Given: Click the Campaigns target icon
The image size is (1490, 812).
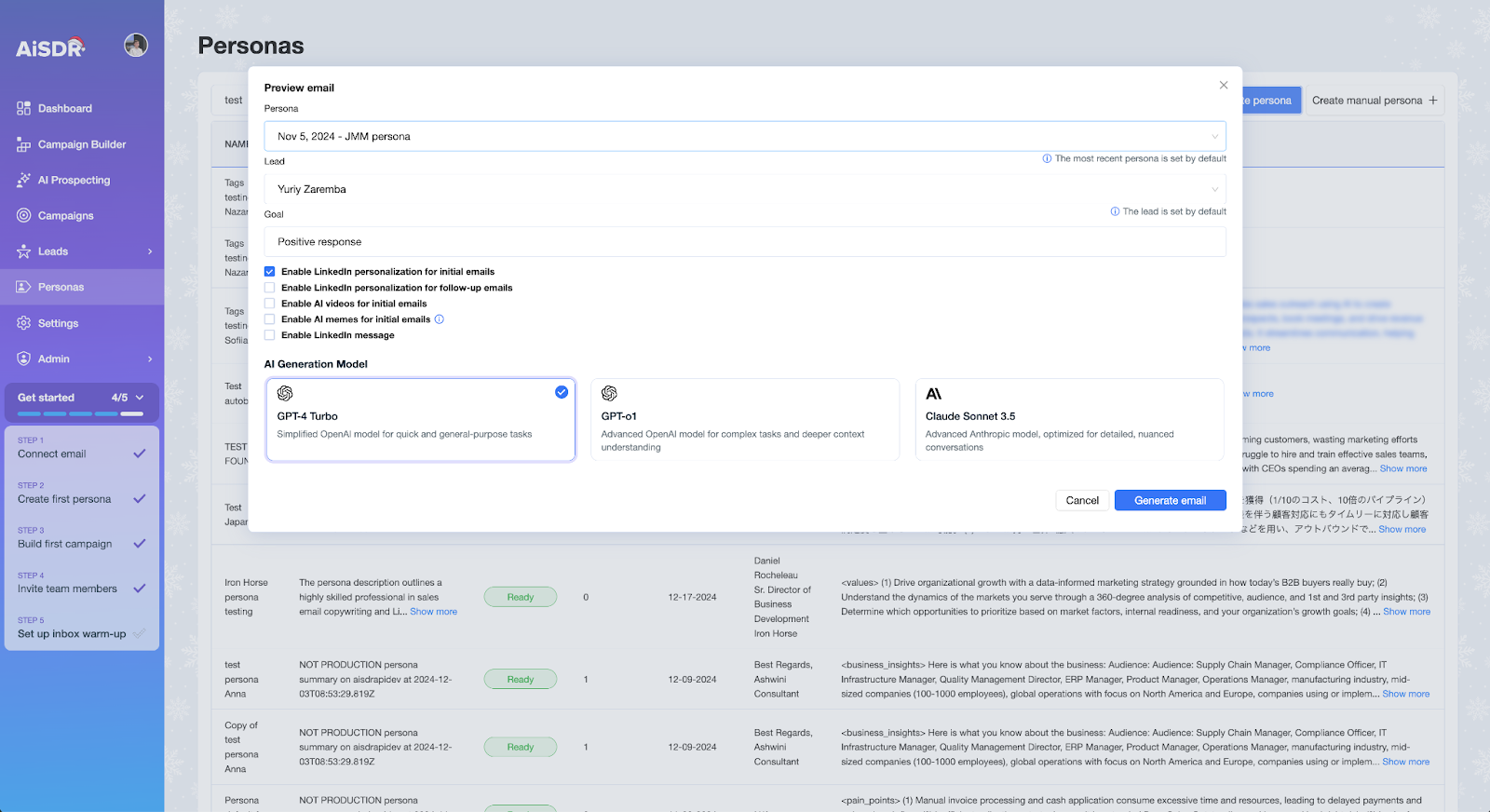Looking at the screenshot, I should tap(23, 215).
